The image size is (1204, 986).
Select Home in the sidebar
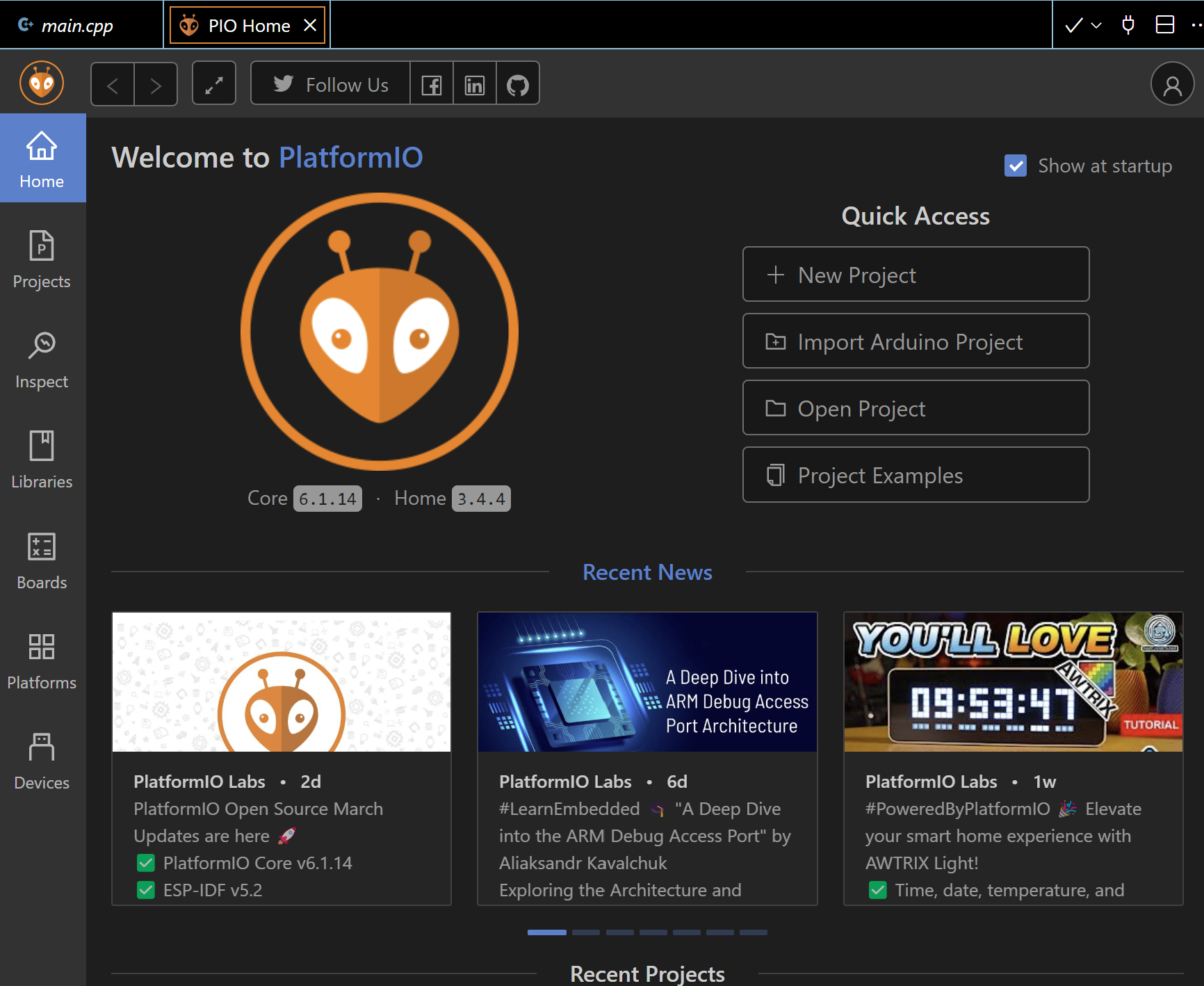click(x=42, y=159)
